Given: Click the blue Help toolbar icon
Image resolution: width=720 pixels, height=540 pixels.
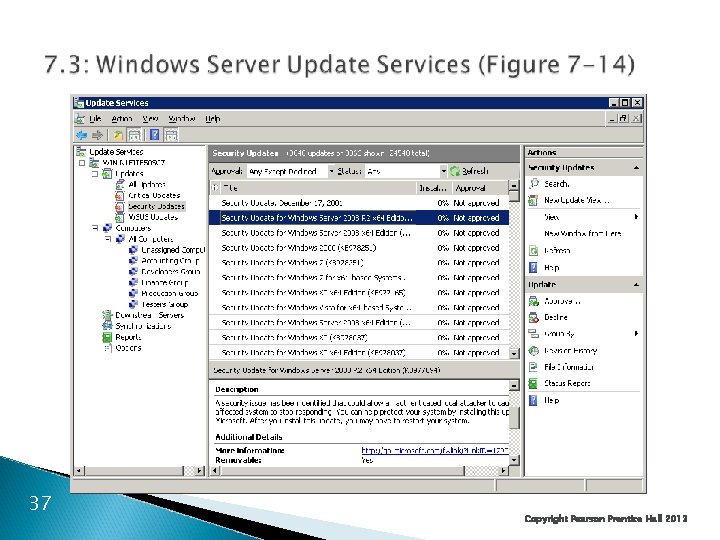Looking at the screenshot, I should point(155,135).
